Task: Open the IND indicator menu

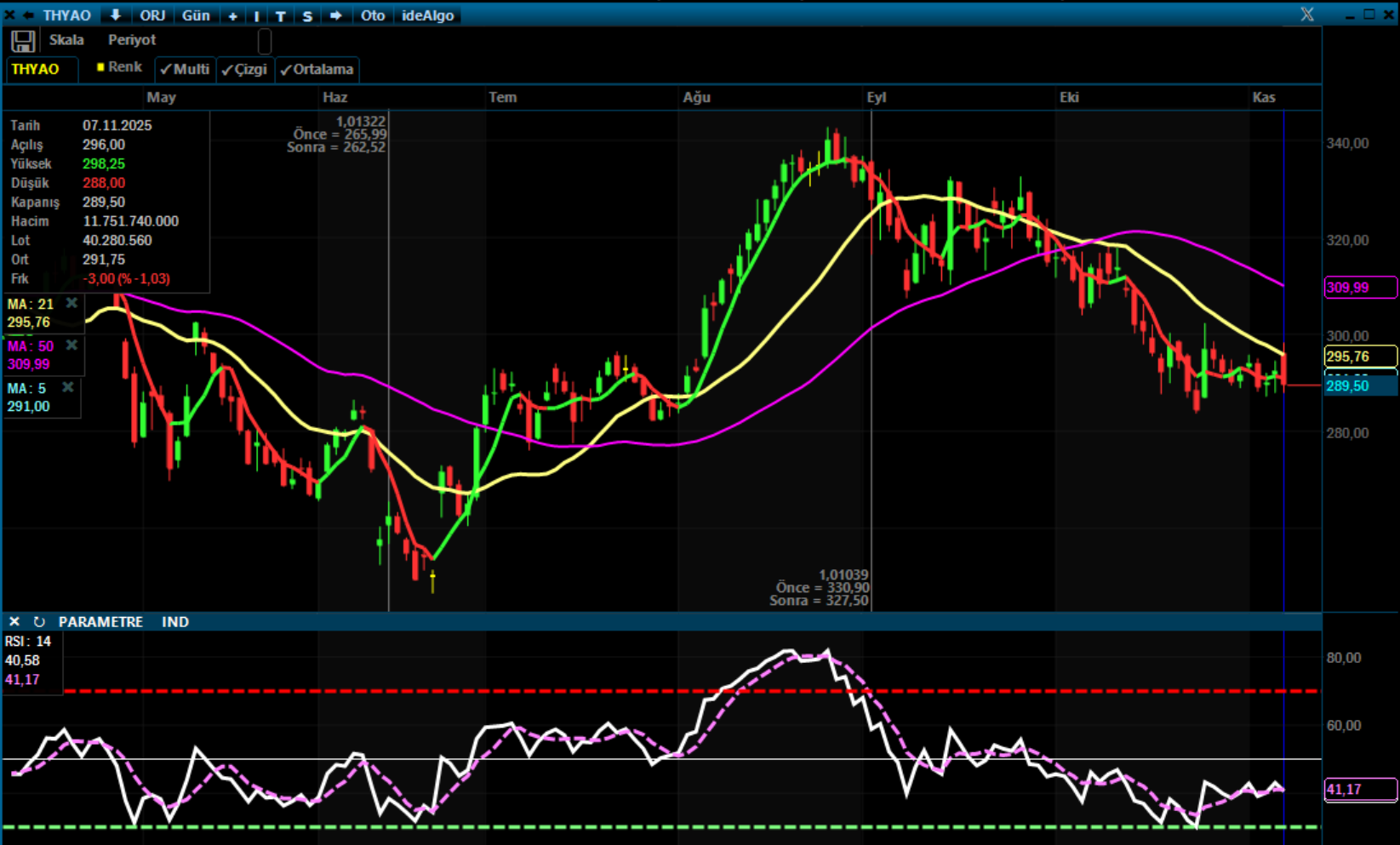Action: [175, 622]
